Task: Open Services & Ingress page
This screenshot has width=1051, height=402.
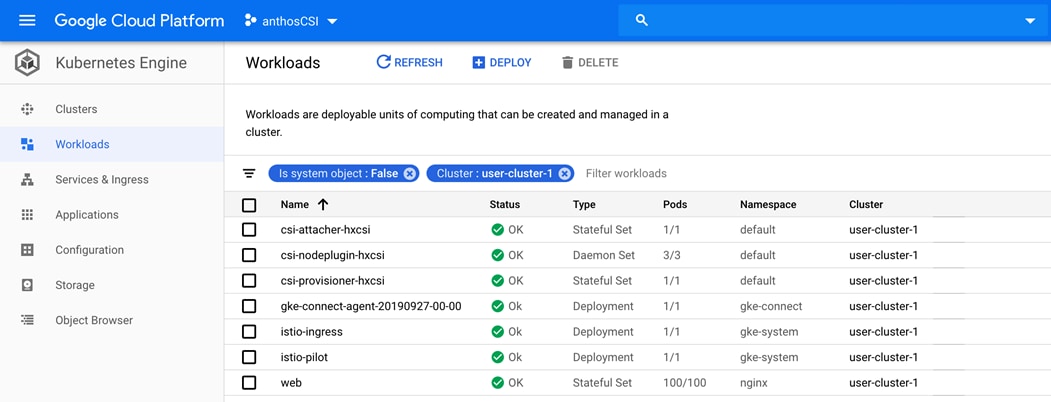Action: pyautogui.click(x=111, y=180)
